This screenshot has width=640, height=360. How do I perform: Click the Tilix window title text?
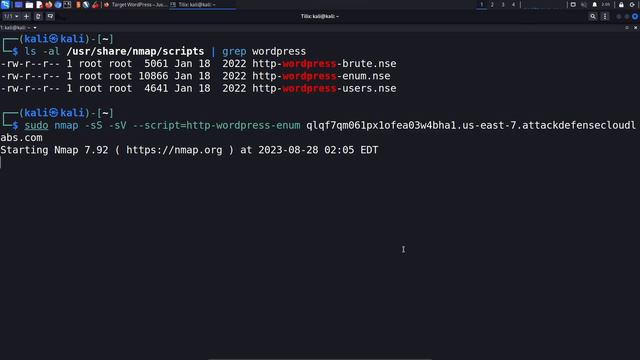pos(320,16)
